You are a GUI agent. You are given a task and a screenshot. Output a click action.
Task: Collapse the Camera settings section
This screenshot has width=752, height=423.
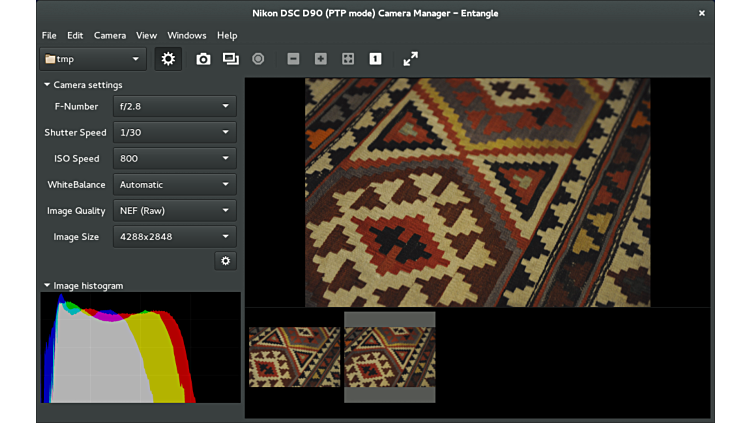[47, 85]
